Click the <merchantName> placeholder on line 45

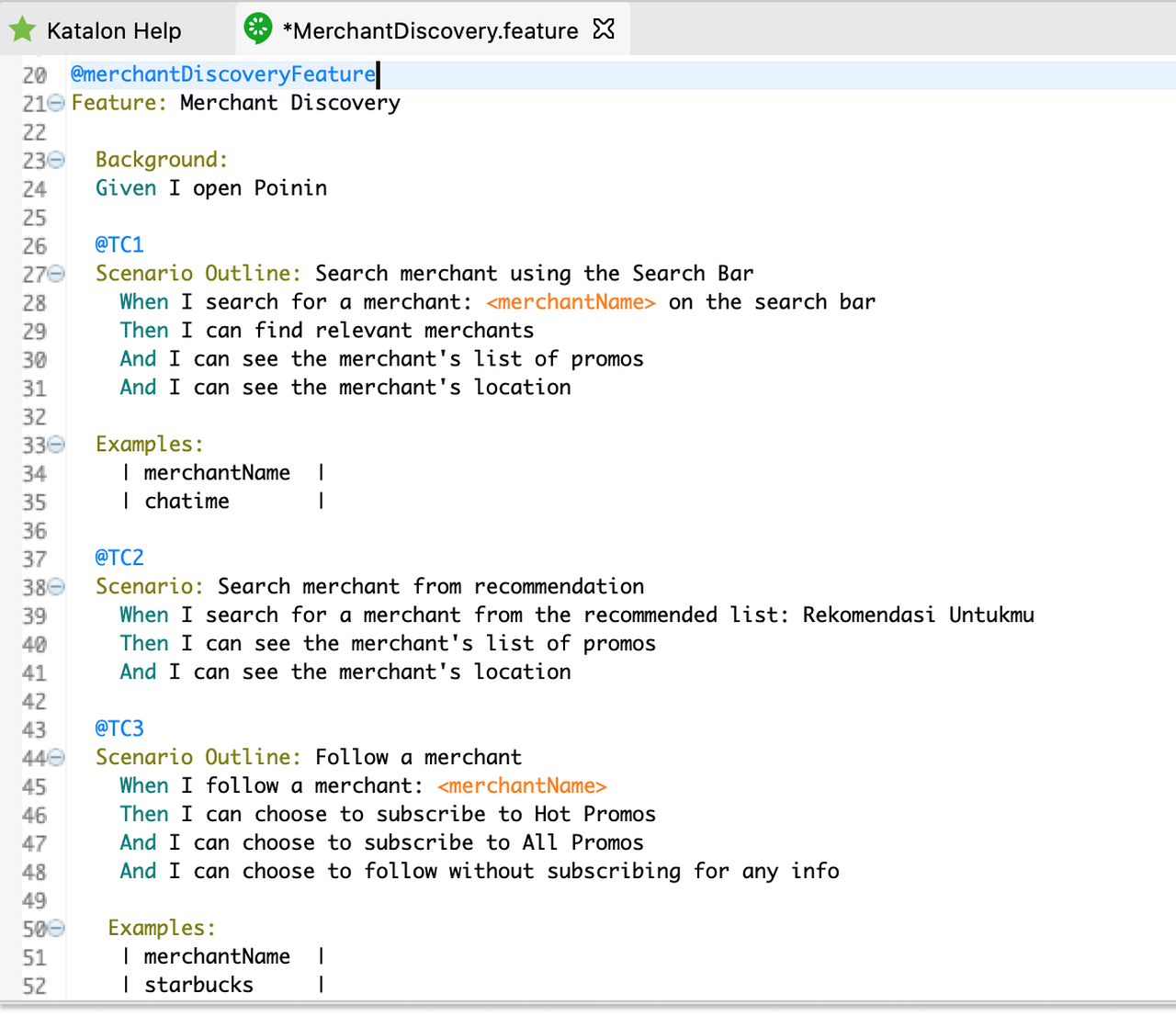tap(522, 786)
